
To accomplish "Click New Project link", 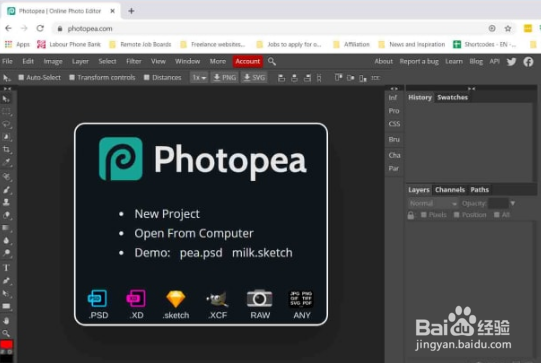I will [167, 214].
